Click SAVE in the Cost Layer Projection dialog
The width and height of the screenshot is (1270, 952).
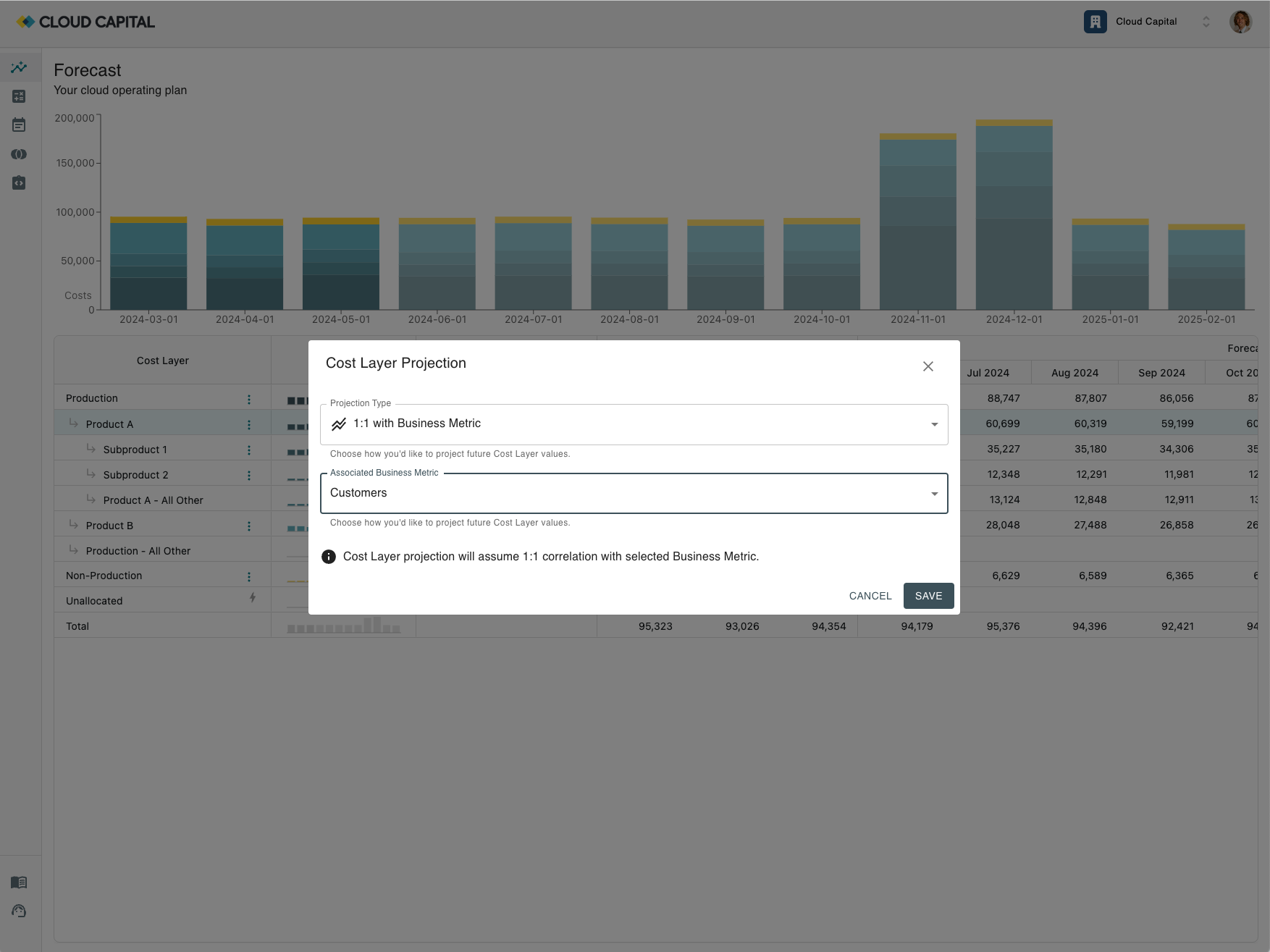click(928, 595)
